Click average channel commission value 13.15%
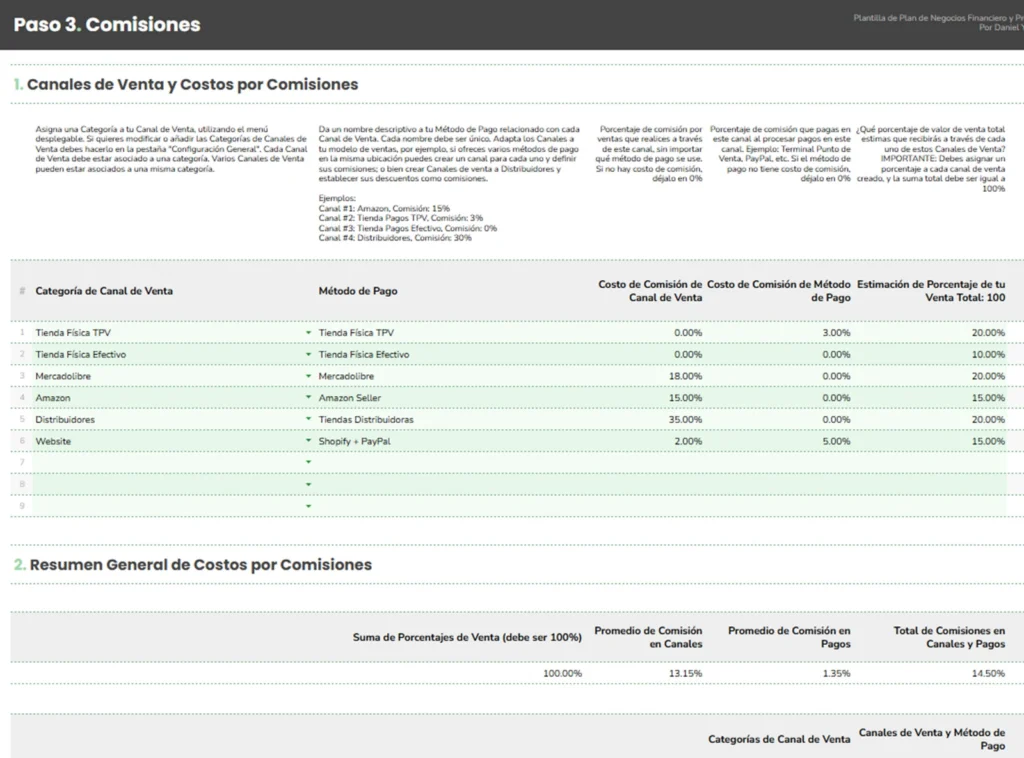This screenshot has height=758, width=1024. click(x=685, y=673)
